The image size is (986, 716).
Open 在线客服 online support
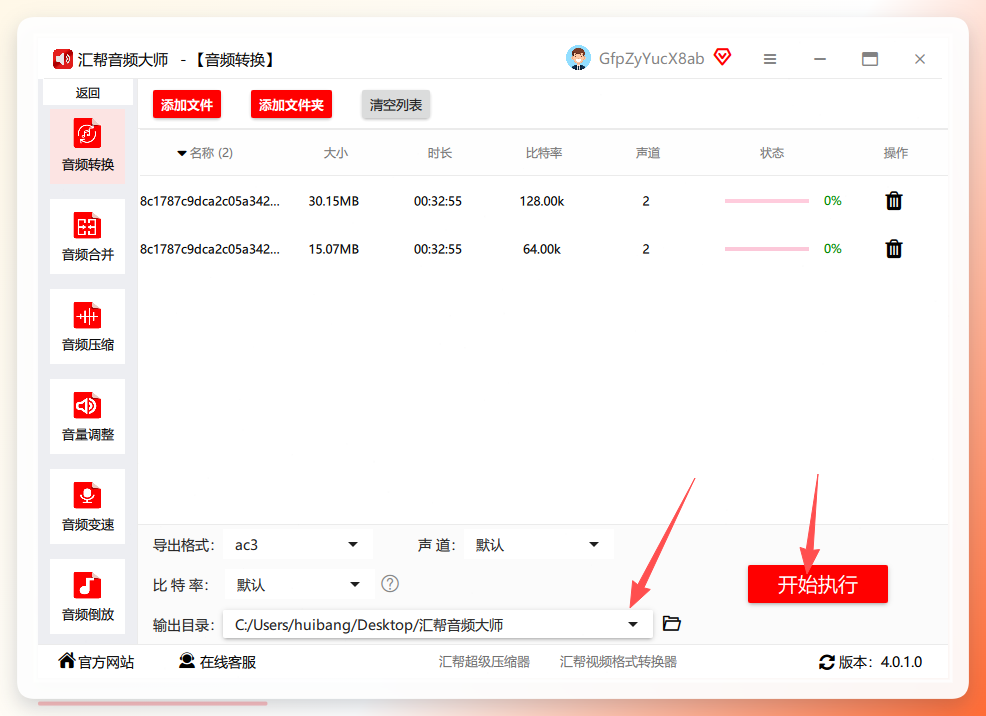218,661
